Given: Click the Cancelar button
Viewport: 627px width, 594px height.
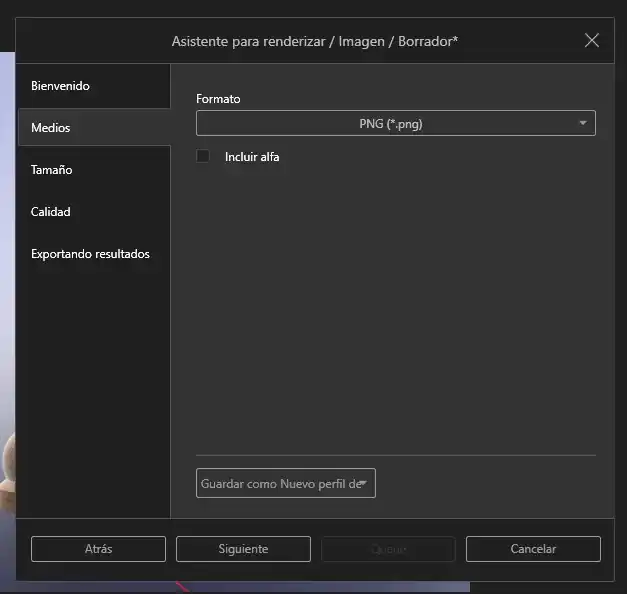Looking at the screenshot, I should point(533,549).
